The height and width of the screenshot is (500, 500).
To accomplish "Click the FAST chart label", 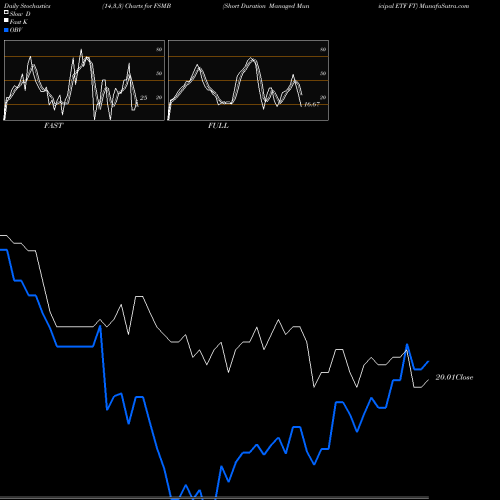I will (53, 126).
